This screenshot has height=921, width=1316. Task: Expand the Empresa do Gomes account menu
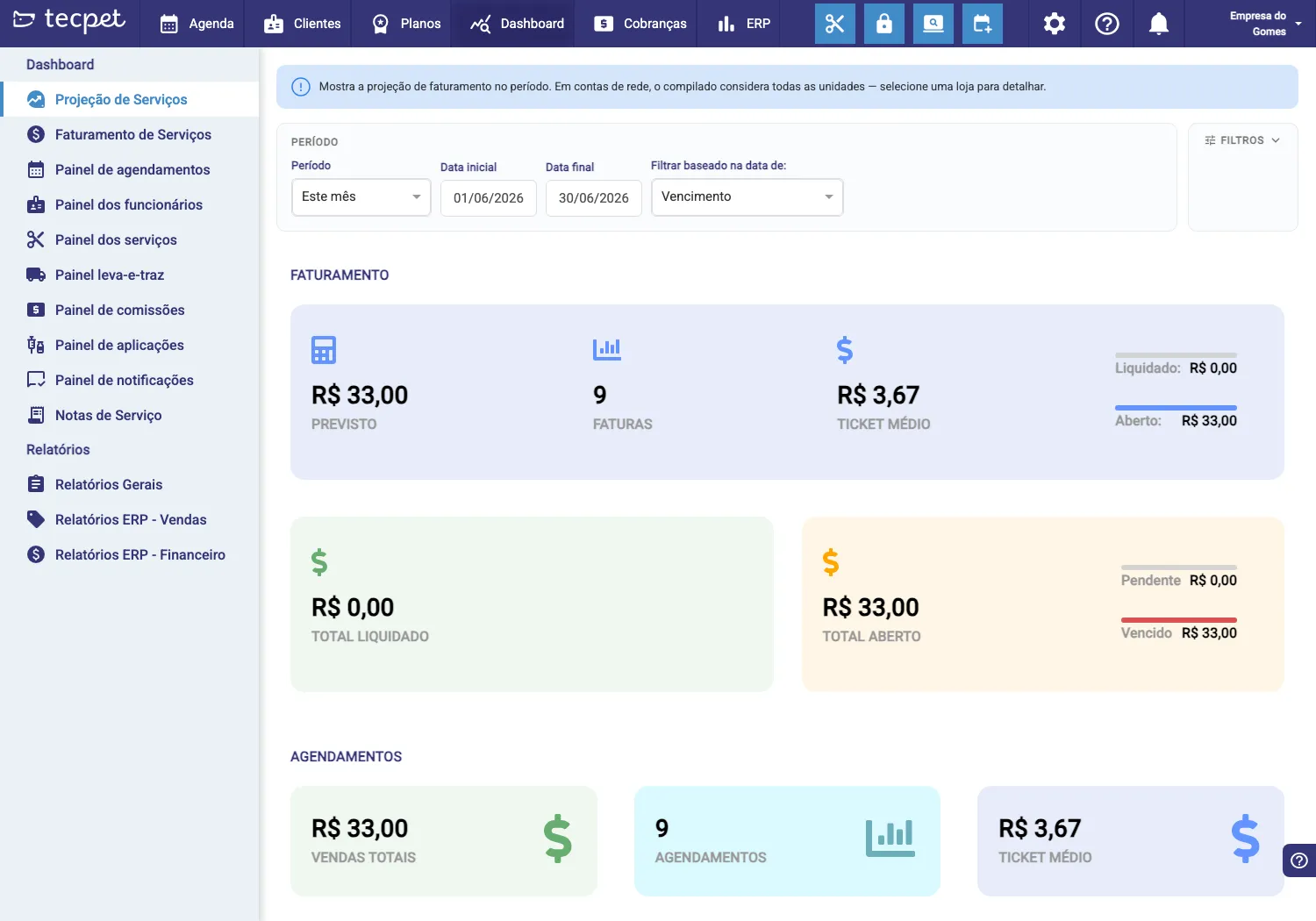pos(1263,24)
